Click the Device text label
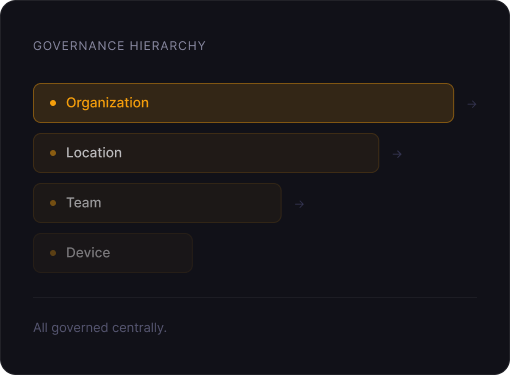The height and width of the screenshot is (375, 510). pyautogui.click(x=88, y=253)
